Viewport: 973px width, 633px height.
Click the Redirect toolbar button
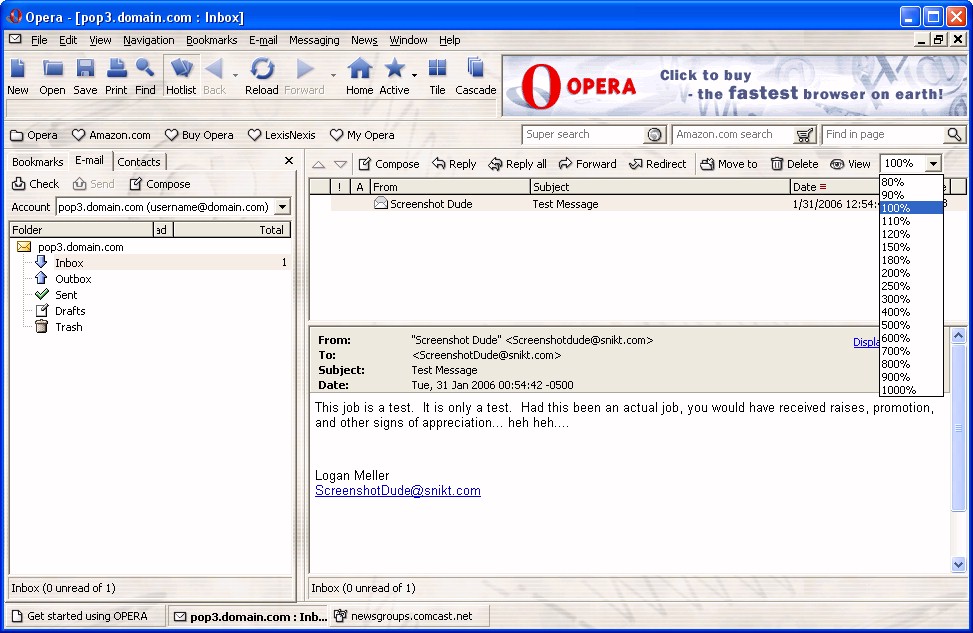point(658,164)
